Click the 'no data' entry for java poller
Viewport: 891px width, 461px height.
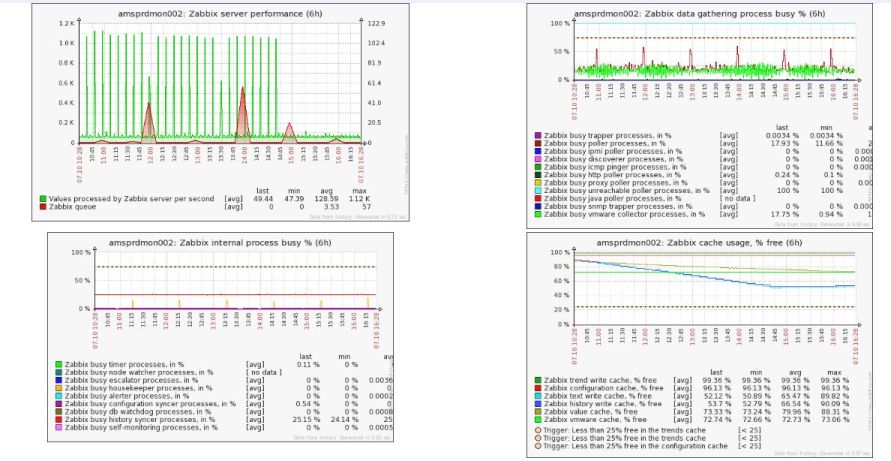738,199
